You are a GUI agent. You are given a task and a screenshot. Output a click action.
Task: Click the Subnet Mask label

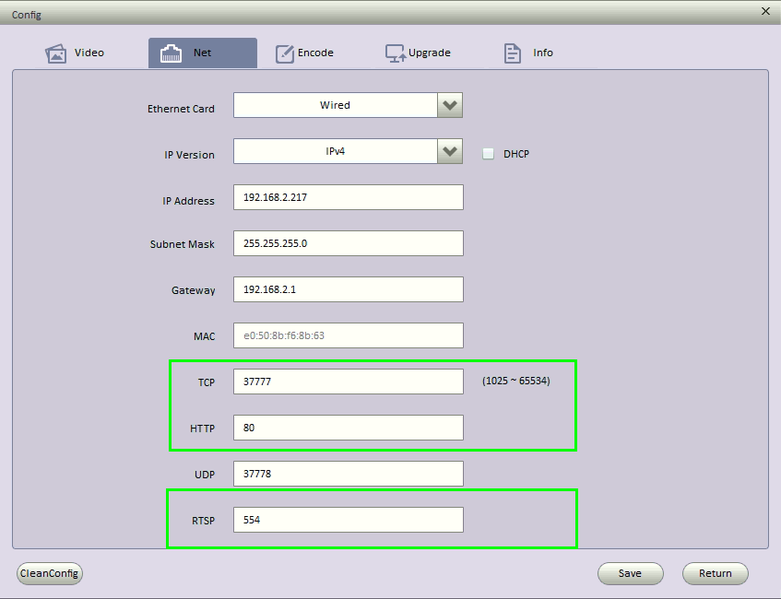tap(182, 244)
